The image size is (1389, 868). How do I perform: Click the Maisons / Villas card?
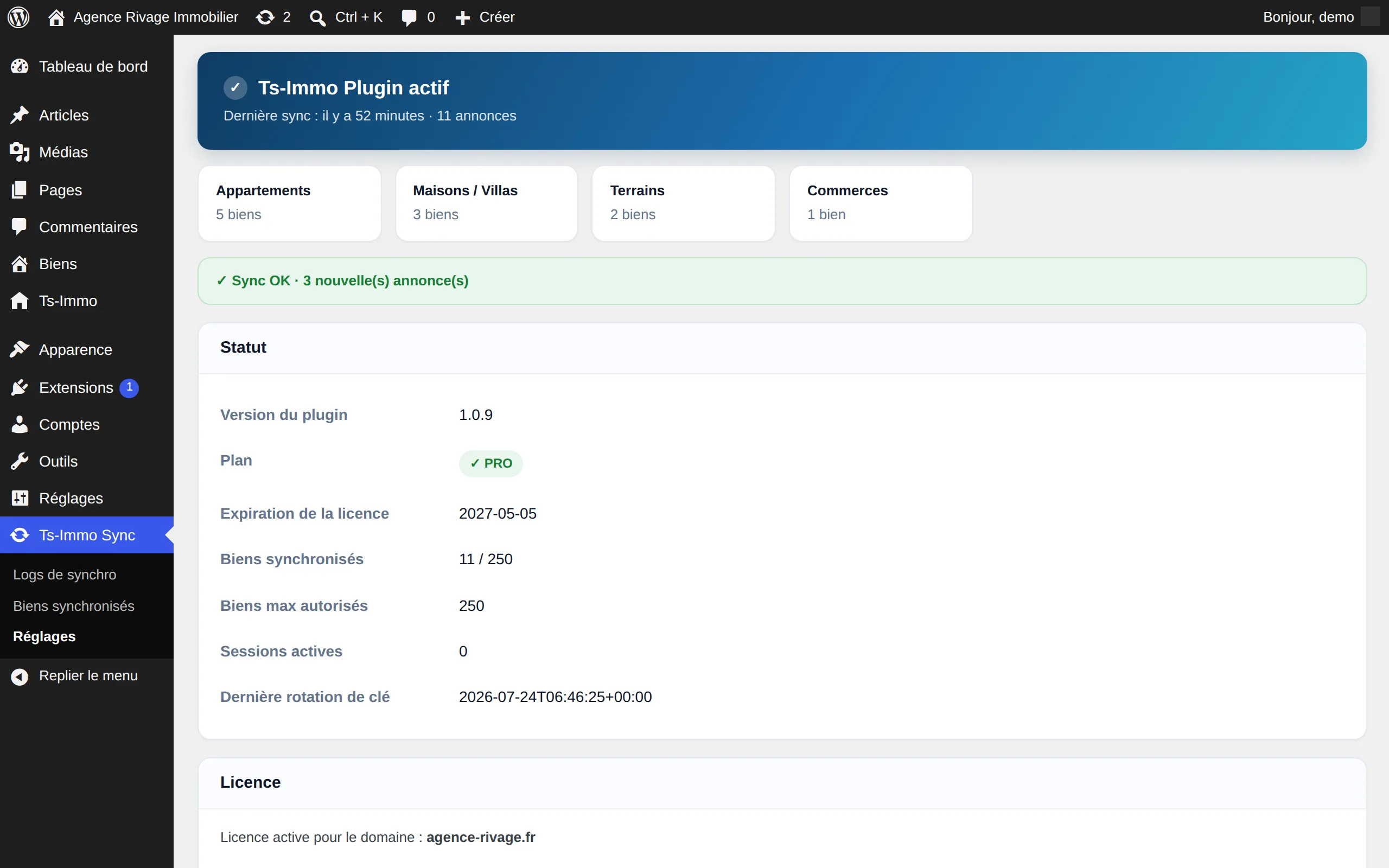[x=486, y=203]
